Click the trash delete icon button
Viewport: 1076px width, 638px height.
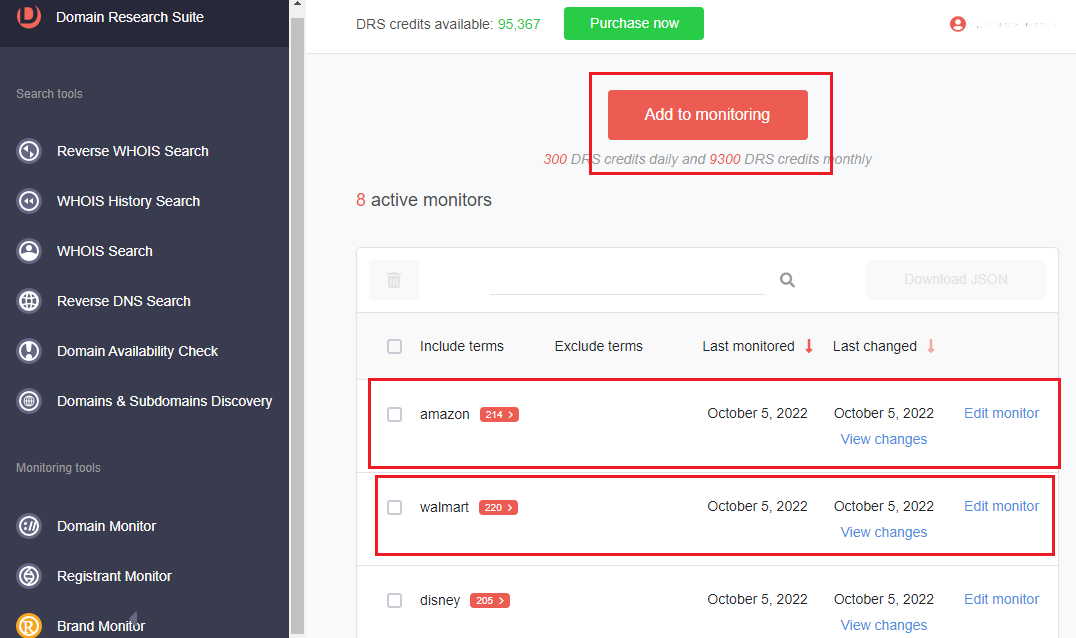[394, 280]
